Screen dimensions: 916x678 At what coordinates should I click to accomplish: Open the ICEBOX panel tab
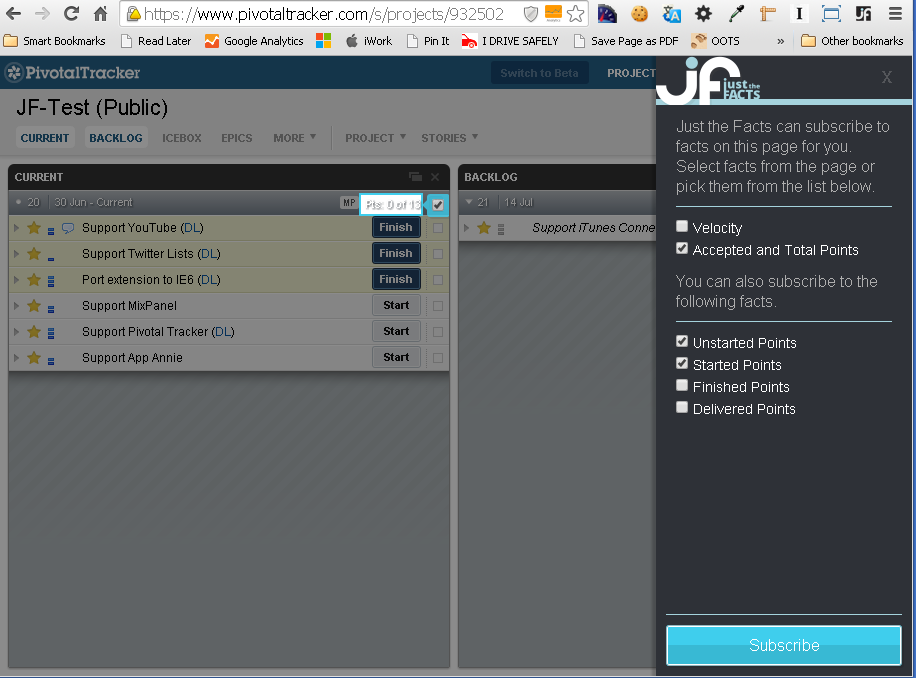[182, 138]
